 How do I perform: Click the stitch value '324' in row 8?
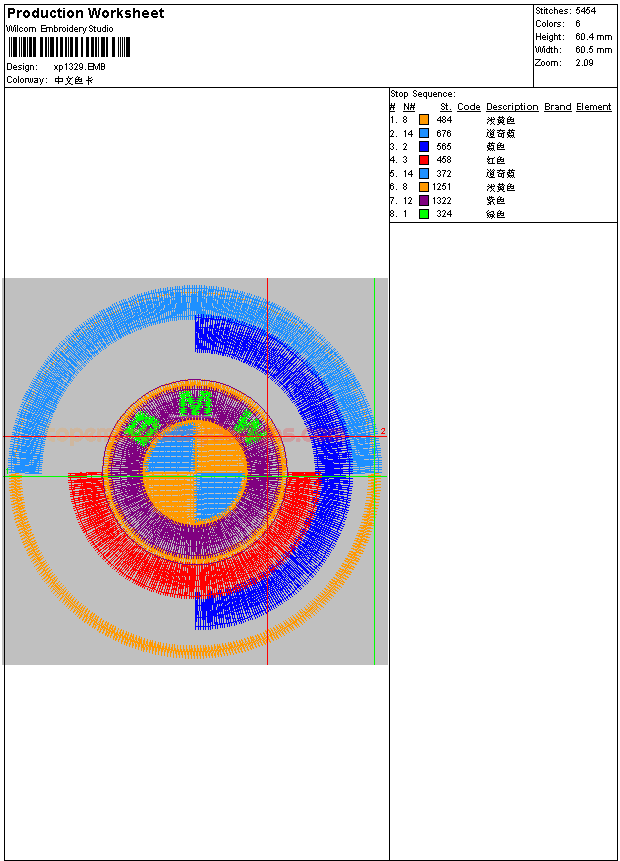[x=444, y=214]
